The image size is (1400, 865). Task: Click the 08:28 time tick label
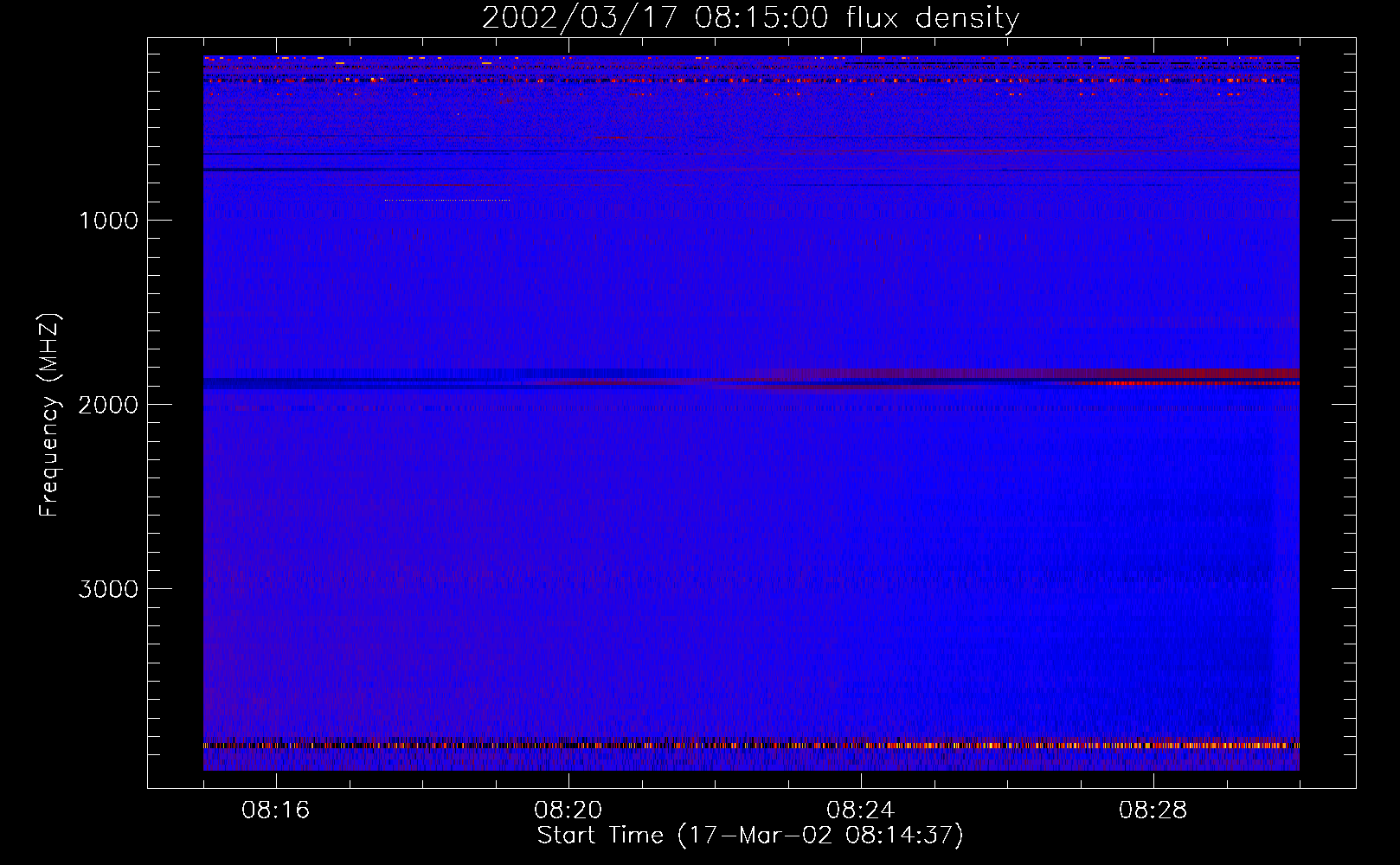[1153, 811]
